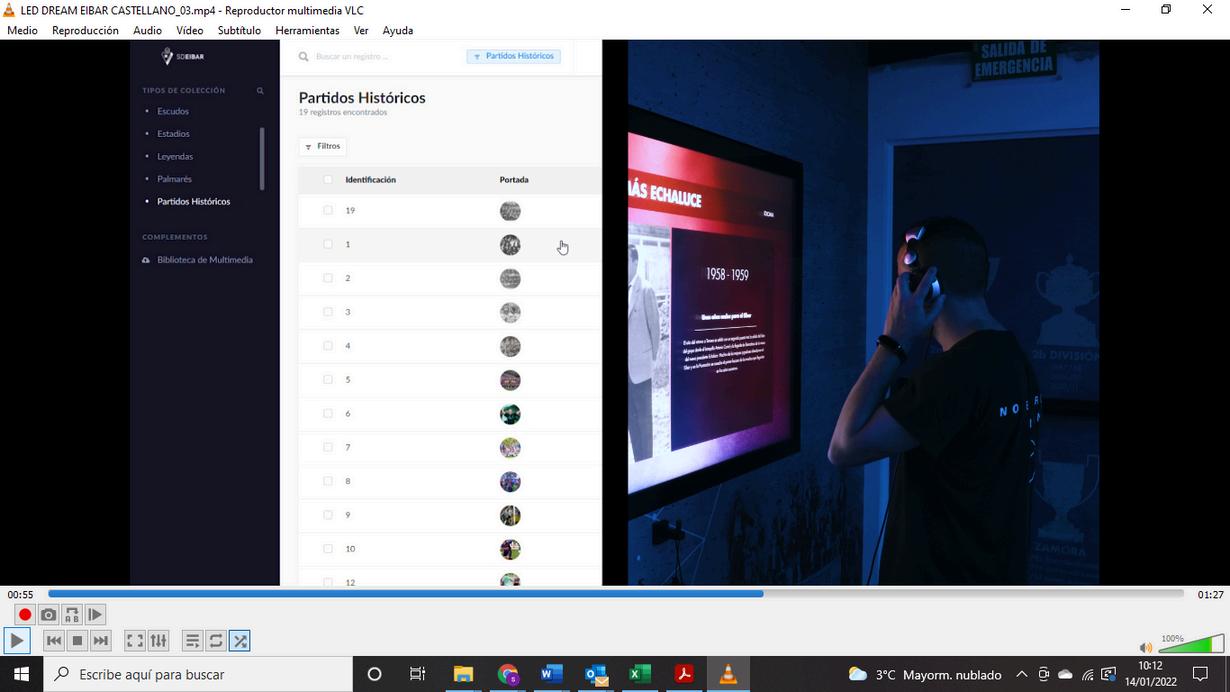
Task: Show hidden system tray icons
Action: (1021, 674)
